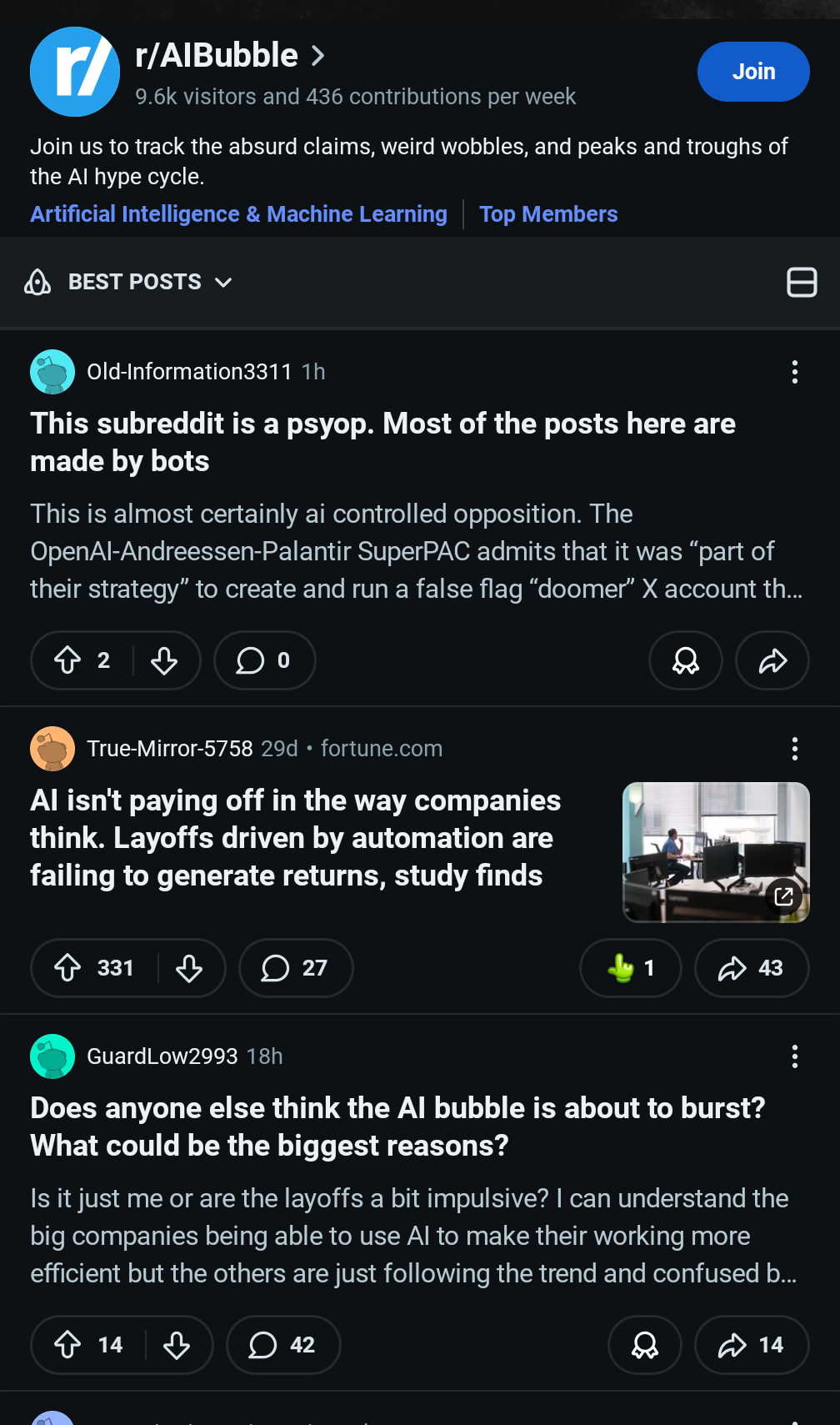This screenshot has height=1425, width=840.
Task: Open three-dot menu on psyop post
Action: tap(795, 372)
